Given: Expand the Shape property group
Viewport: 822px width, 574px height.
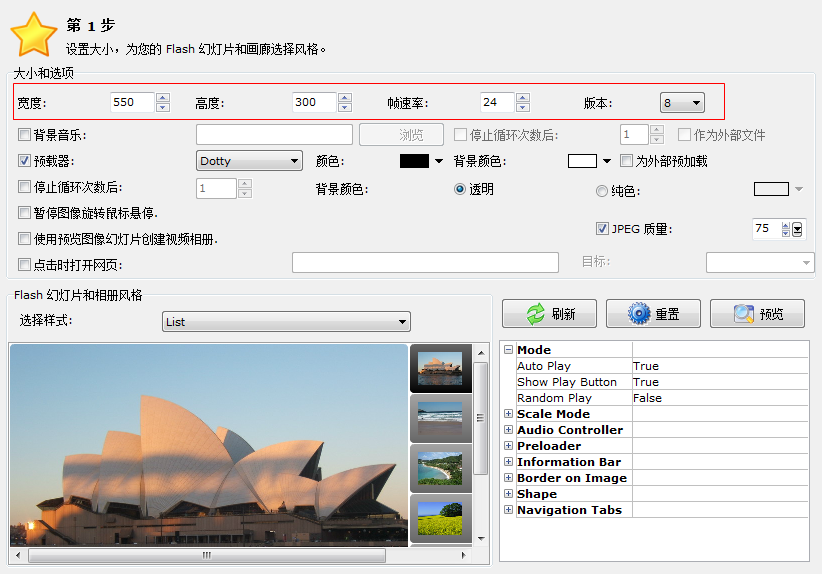Looking at the screenshot, I should pos(508,493).
